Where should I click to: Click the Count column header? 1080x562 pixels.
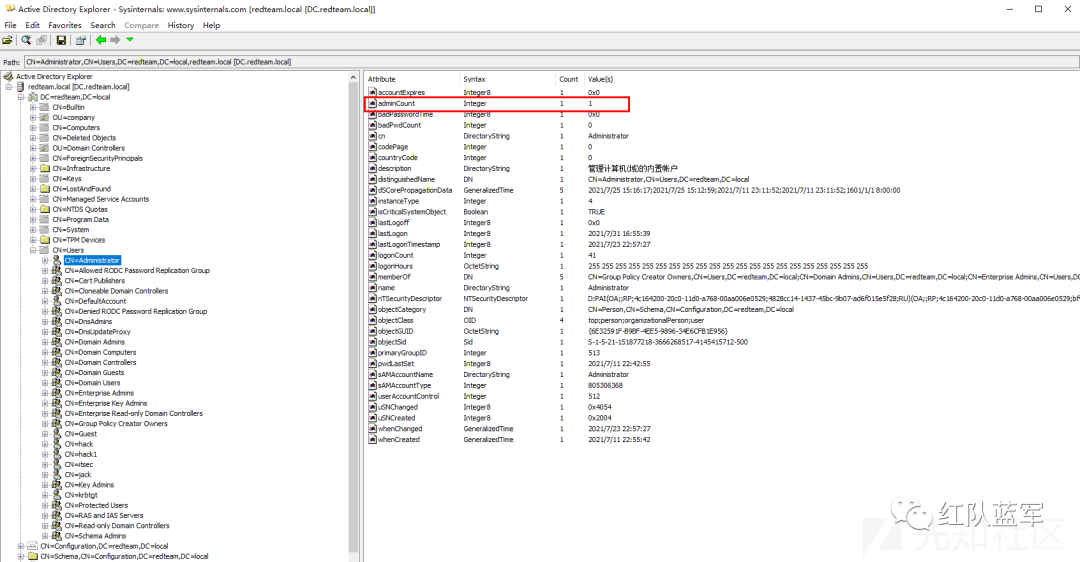point(570,79)
